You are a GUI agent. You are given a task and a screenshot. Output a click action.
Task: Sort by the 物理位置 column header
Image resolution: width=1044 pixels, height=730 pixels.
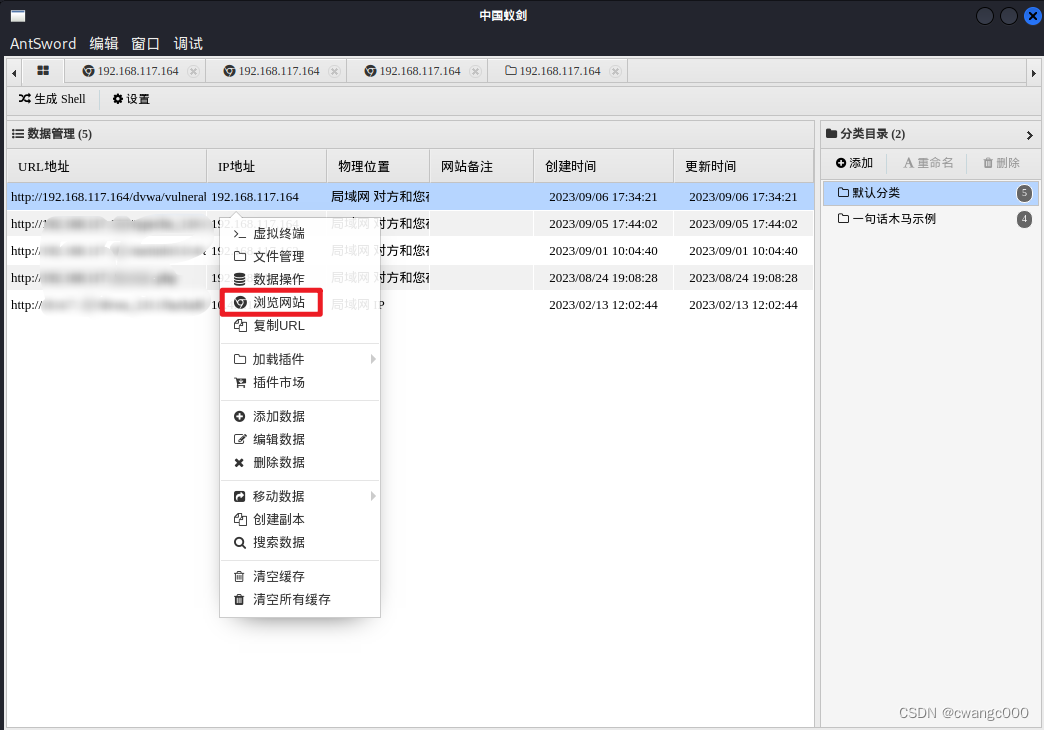tap(378, 167)
